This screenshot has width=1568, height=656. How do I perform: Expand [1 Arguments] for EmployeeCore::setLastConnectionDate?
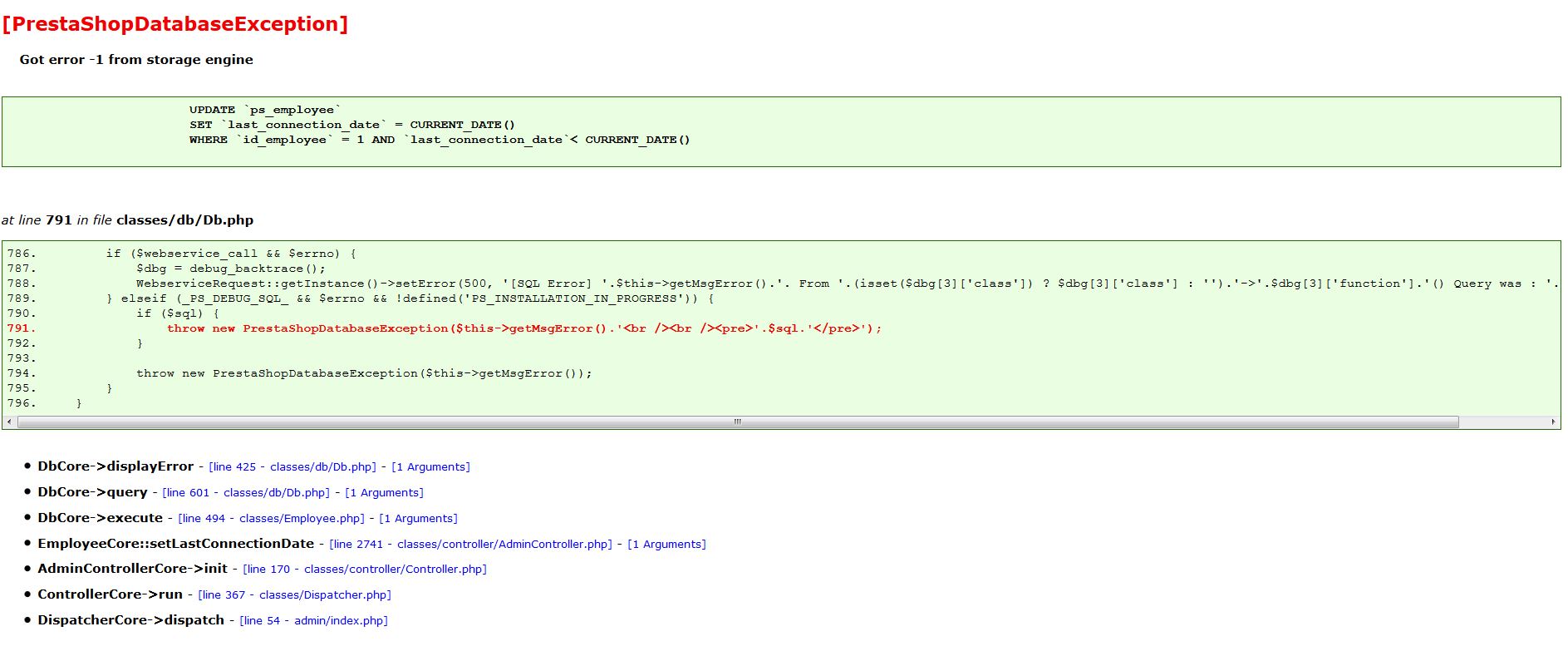point(666,545)
